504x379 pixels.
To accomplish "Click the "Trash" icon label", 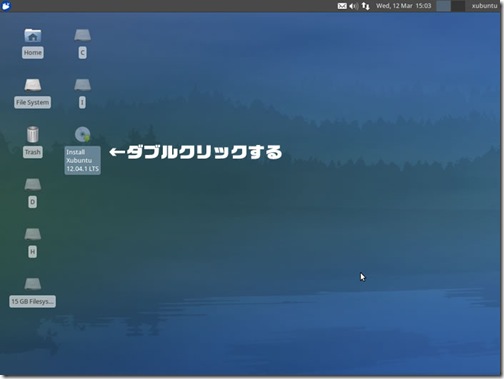I will click(x=33, y=152).
